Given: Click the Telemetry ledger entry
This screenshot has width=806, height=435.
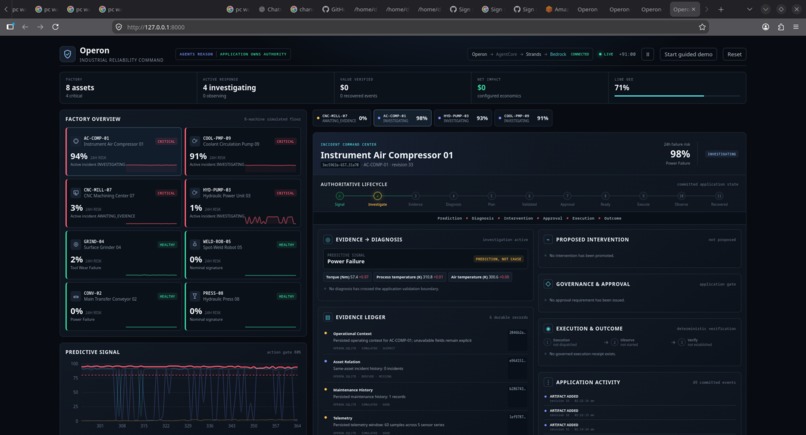Looking at the screenshot, I should pyautogui.click(x=426, y=425).
